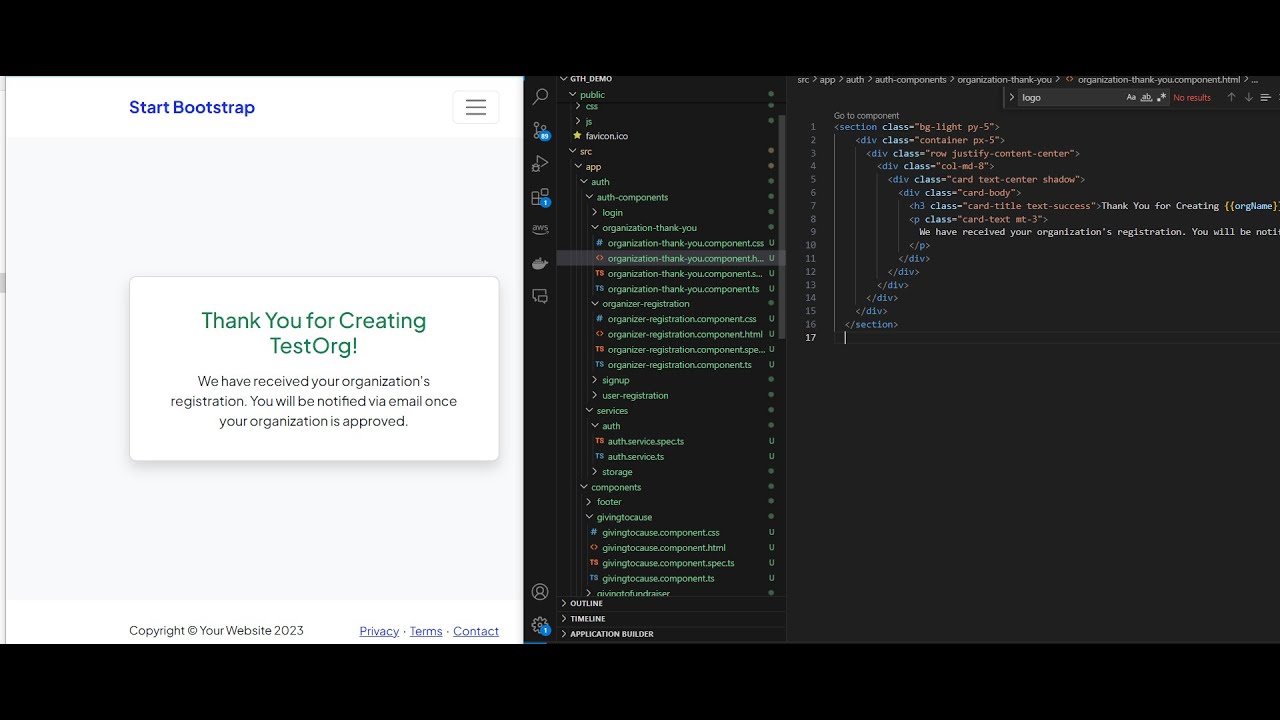Viewport: 1280px width, 720px height.
Task: Click organization-thank-you.component.html in breadcrumb
Action: [x=1158, y=79]
